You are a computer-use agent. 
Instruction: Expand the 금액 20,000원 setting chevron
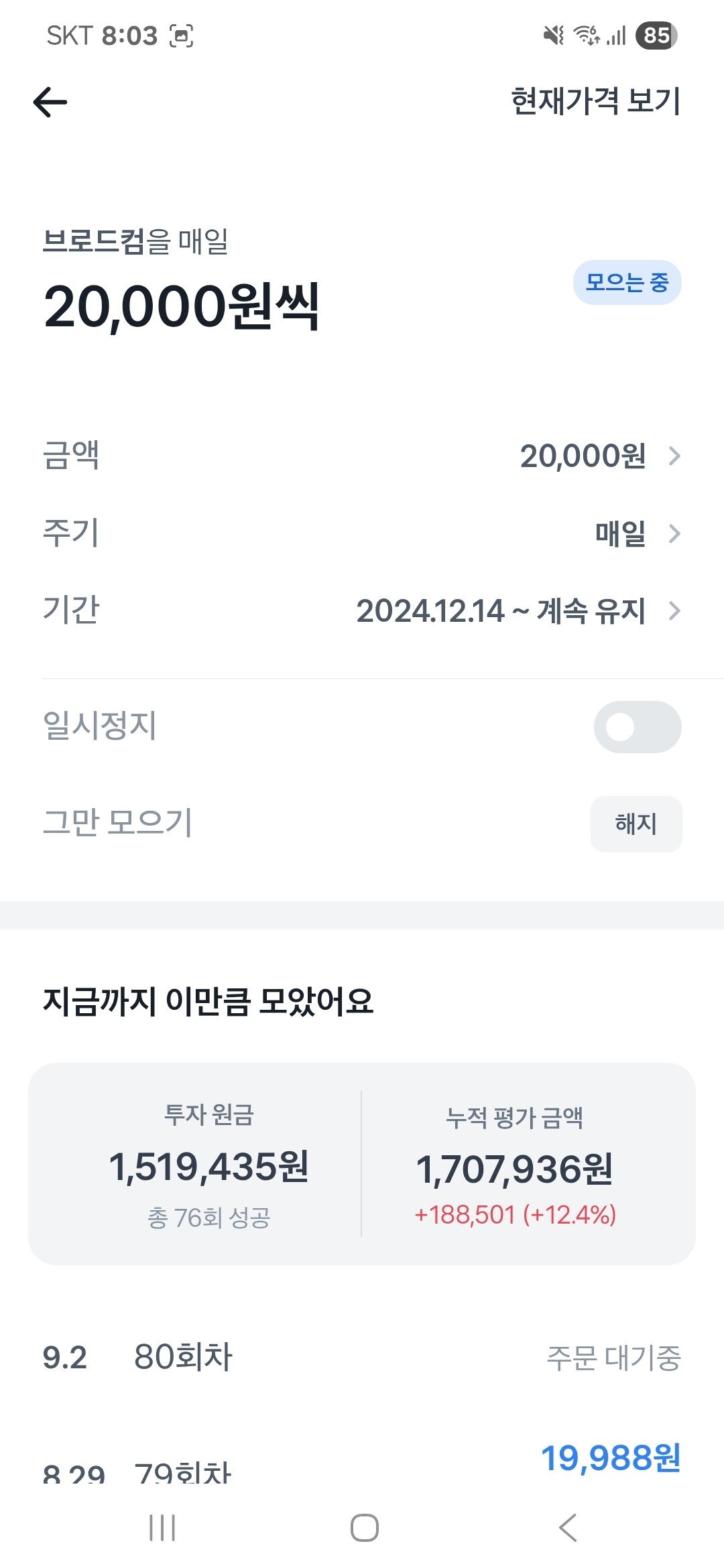[x=674, y=456]
